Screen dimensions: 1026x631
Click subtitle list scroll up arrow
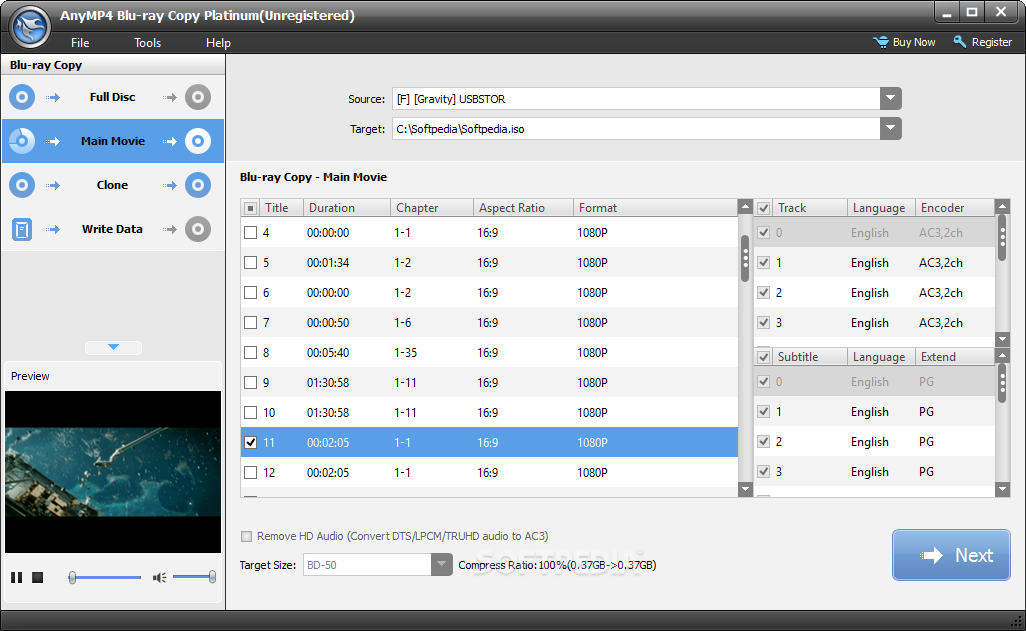coord(1002,356)
